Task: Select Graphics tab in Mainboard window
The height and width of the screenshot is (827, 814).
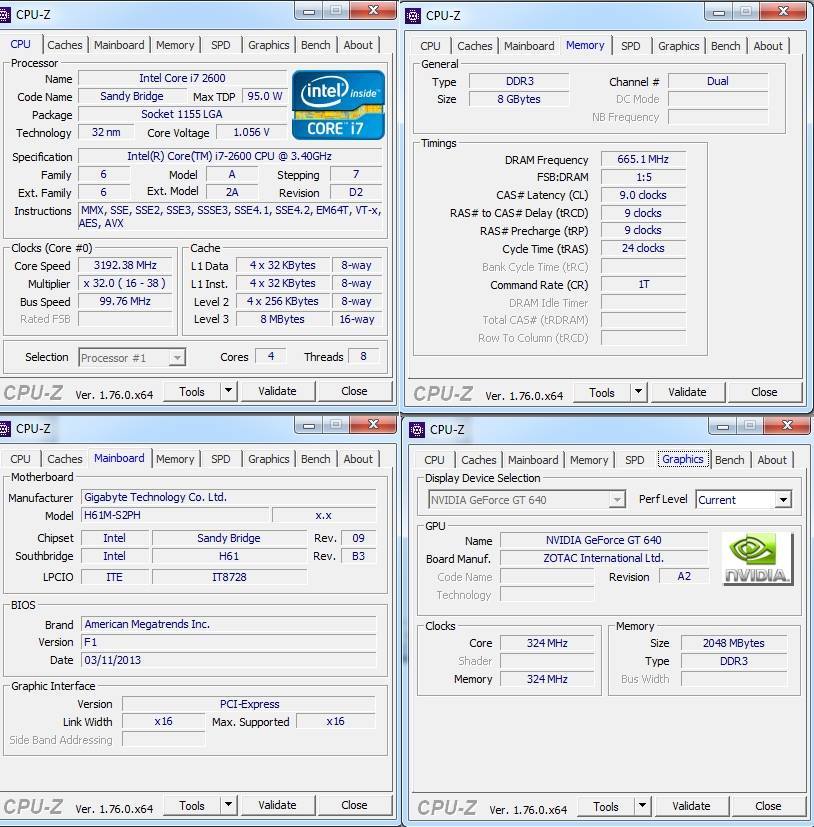Action: click(x=269, y=459)
